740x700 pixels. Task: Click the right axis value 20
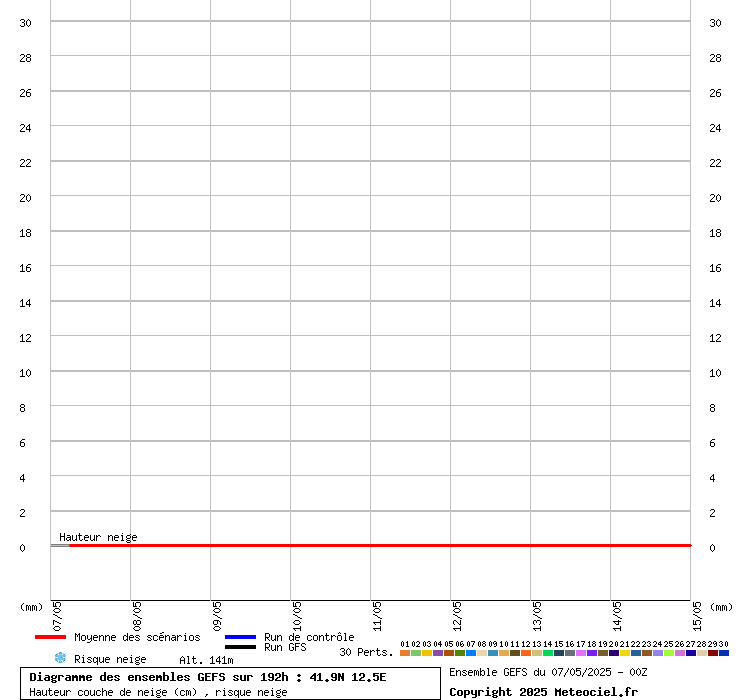715,198
